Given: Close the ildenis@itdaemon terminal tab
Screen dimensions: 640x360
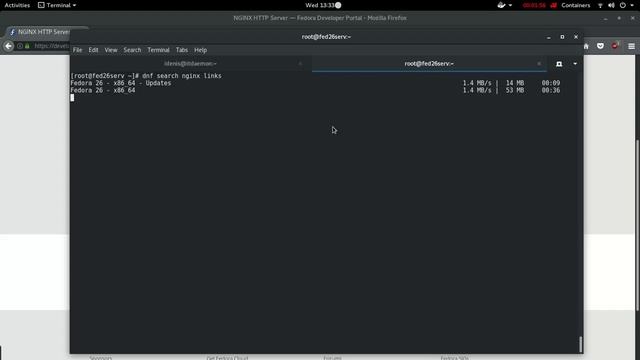Looking at the screenshot, I should click(x=300, y=64).
